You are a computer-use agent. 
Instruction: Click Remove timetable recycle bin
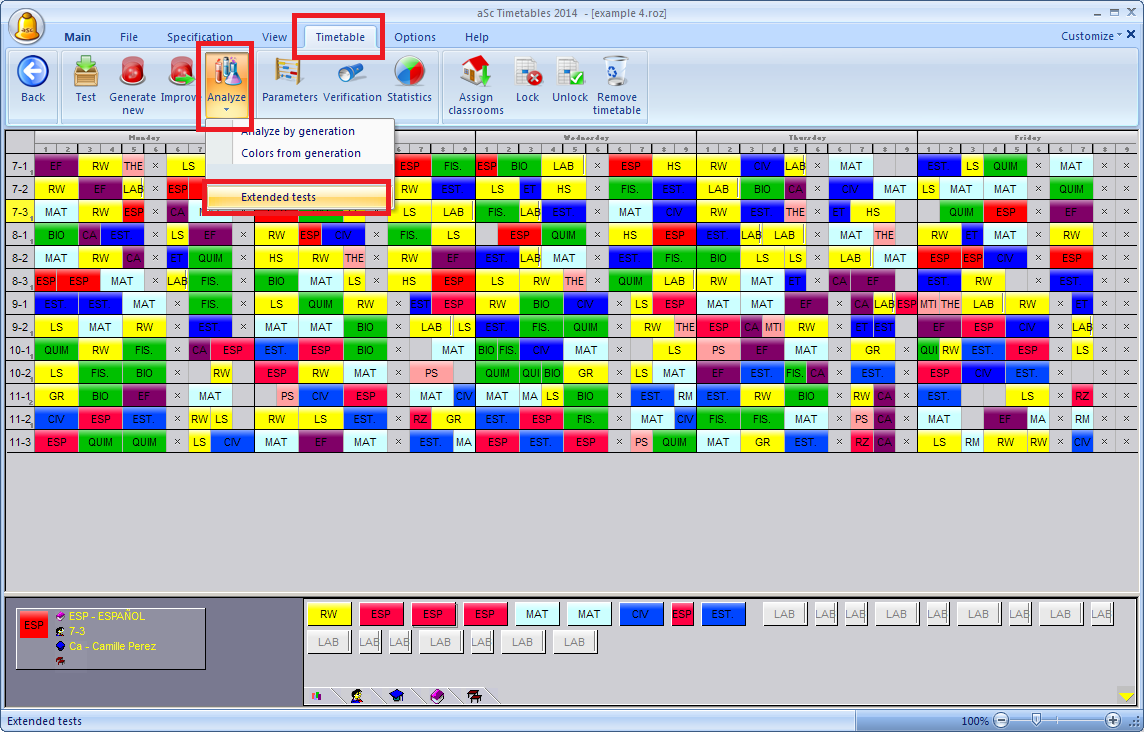[x=616, y=73]
